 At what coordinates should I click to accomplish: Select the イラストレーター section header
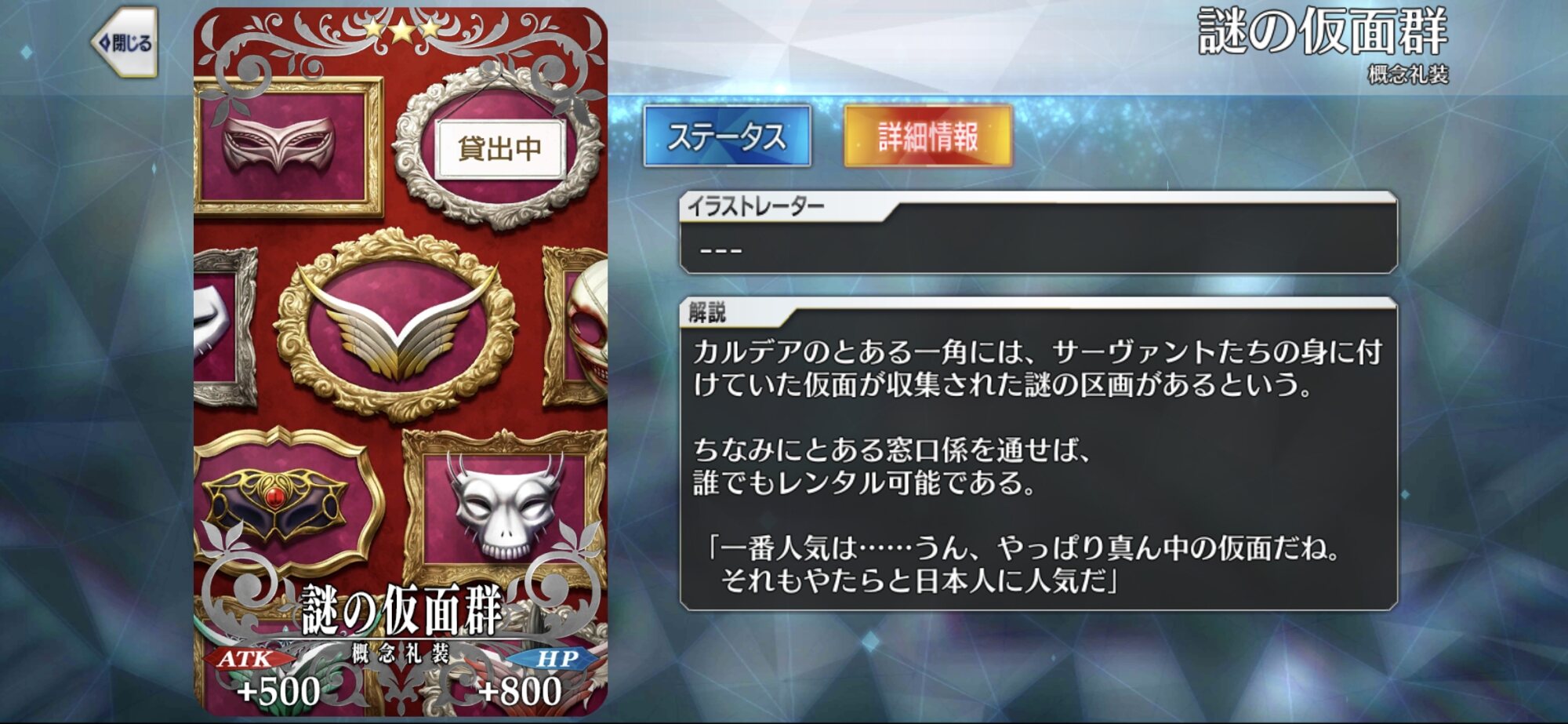pyautogui.click(x=755, y=207)
